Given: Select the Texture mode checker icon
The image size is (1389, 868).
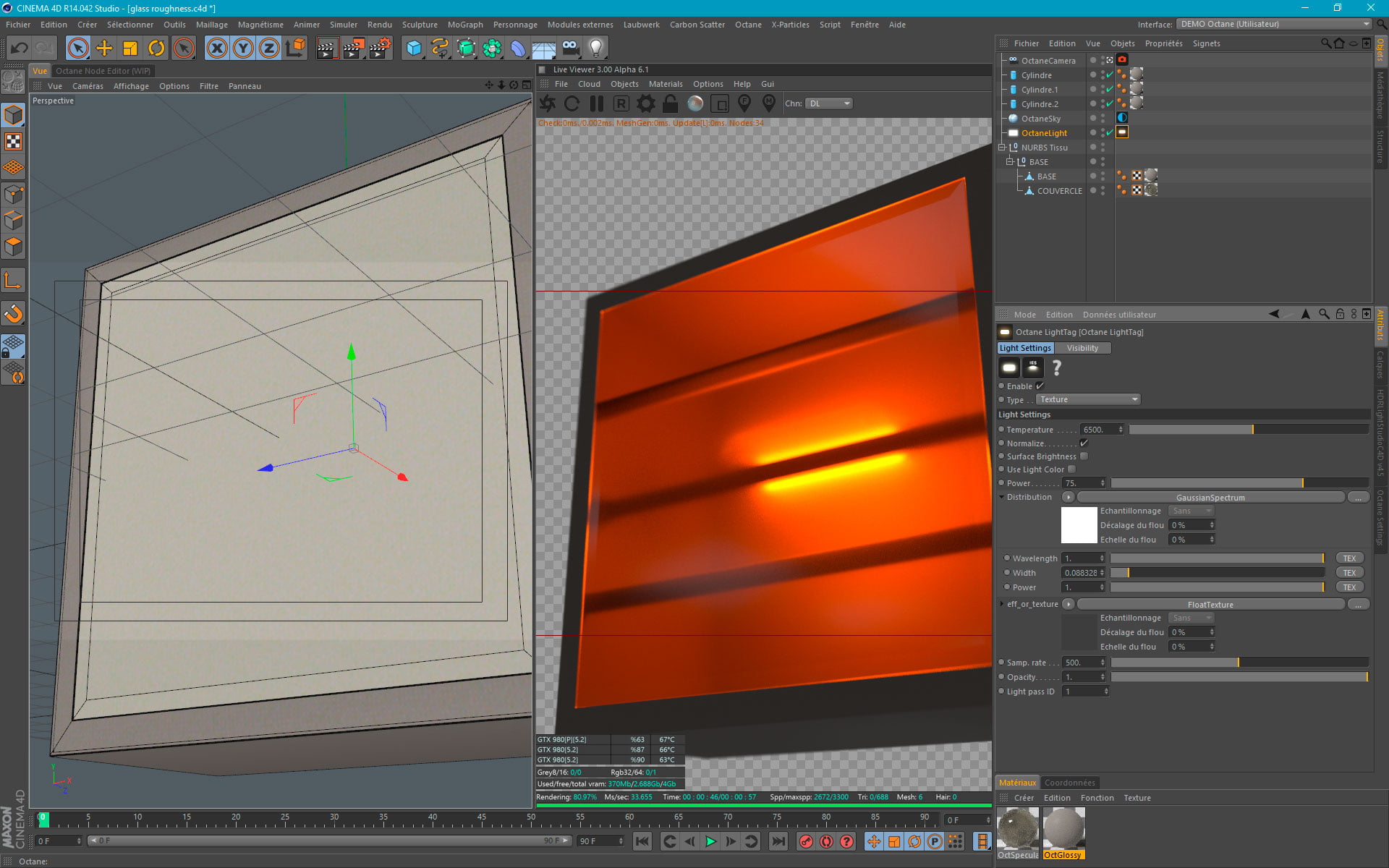Looking at the screenshot, I should 13,141.
